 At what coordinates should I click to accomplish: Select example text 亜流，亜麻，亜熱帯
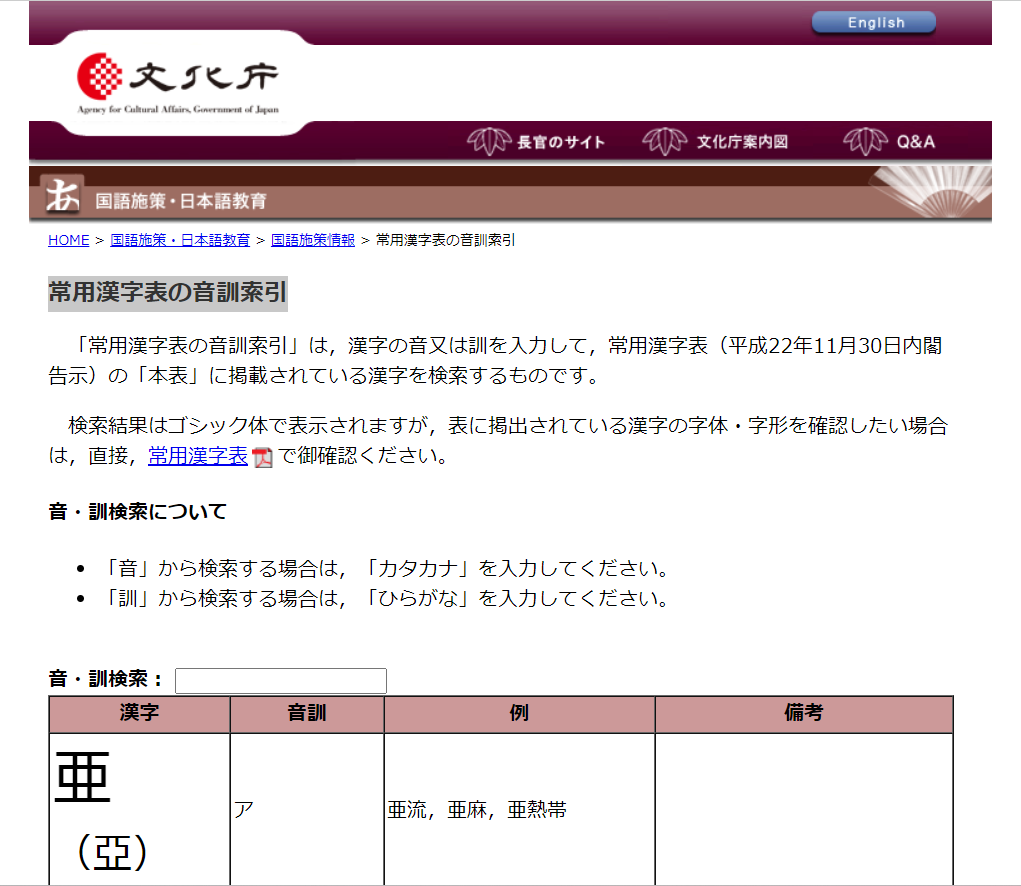point(477,810)
